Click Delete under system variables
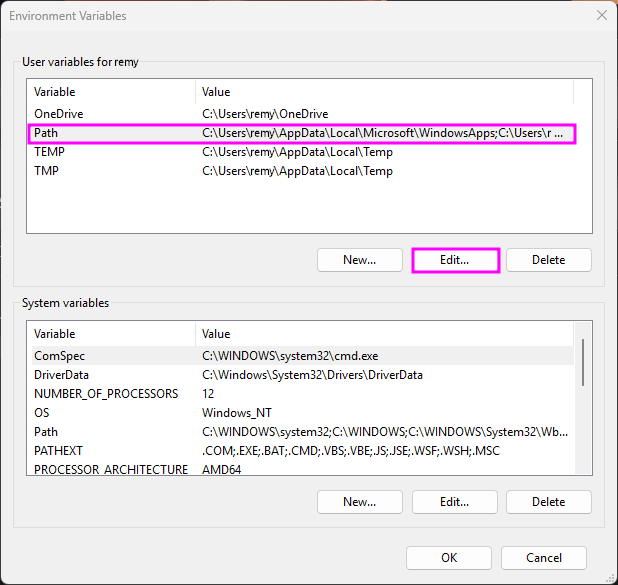Viewport: 618px width, 585px height. [x=548, y=502]
